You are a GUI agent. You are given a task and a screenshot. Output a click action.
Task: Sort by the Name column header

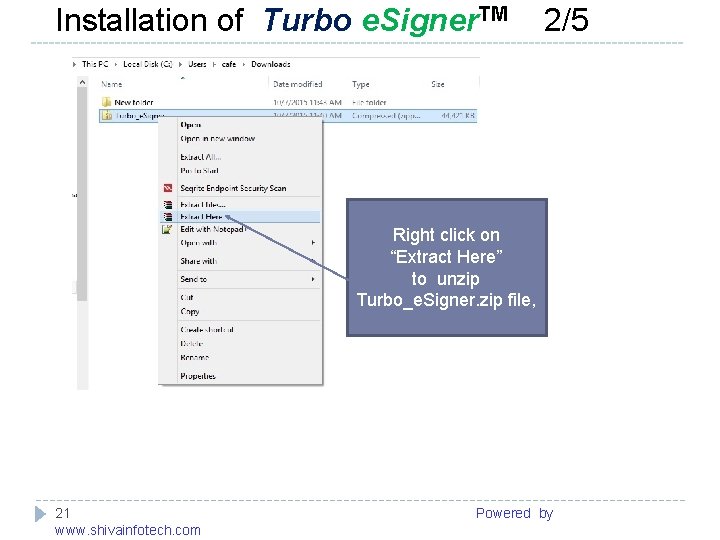112,84
